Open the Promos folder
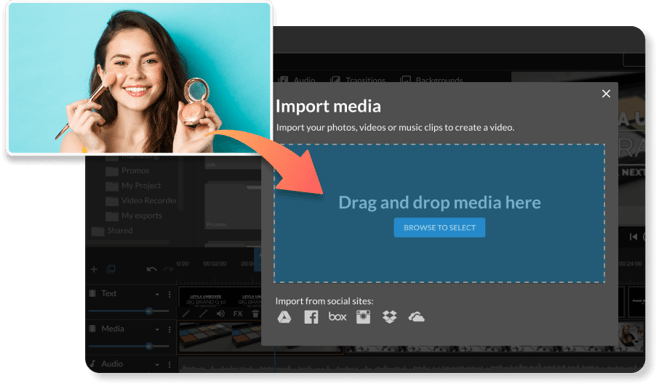 point(127,171)
